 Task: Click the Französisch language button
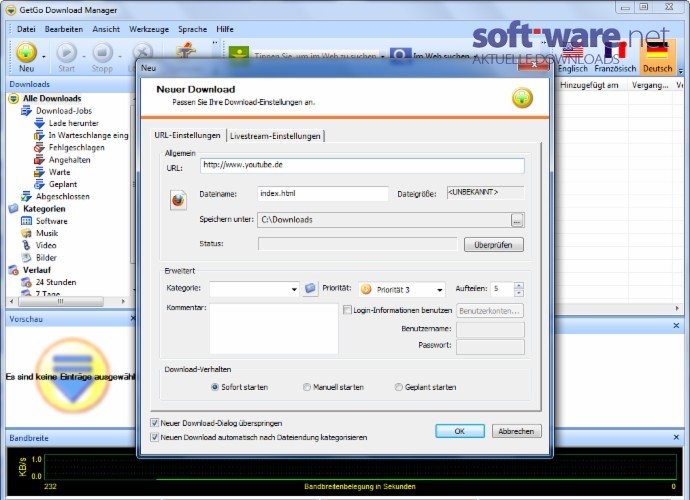tap(615, 56)
